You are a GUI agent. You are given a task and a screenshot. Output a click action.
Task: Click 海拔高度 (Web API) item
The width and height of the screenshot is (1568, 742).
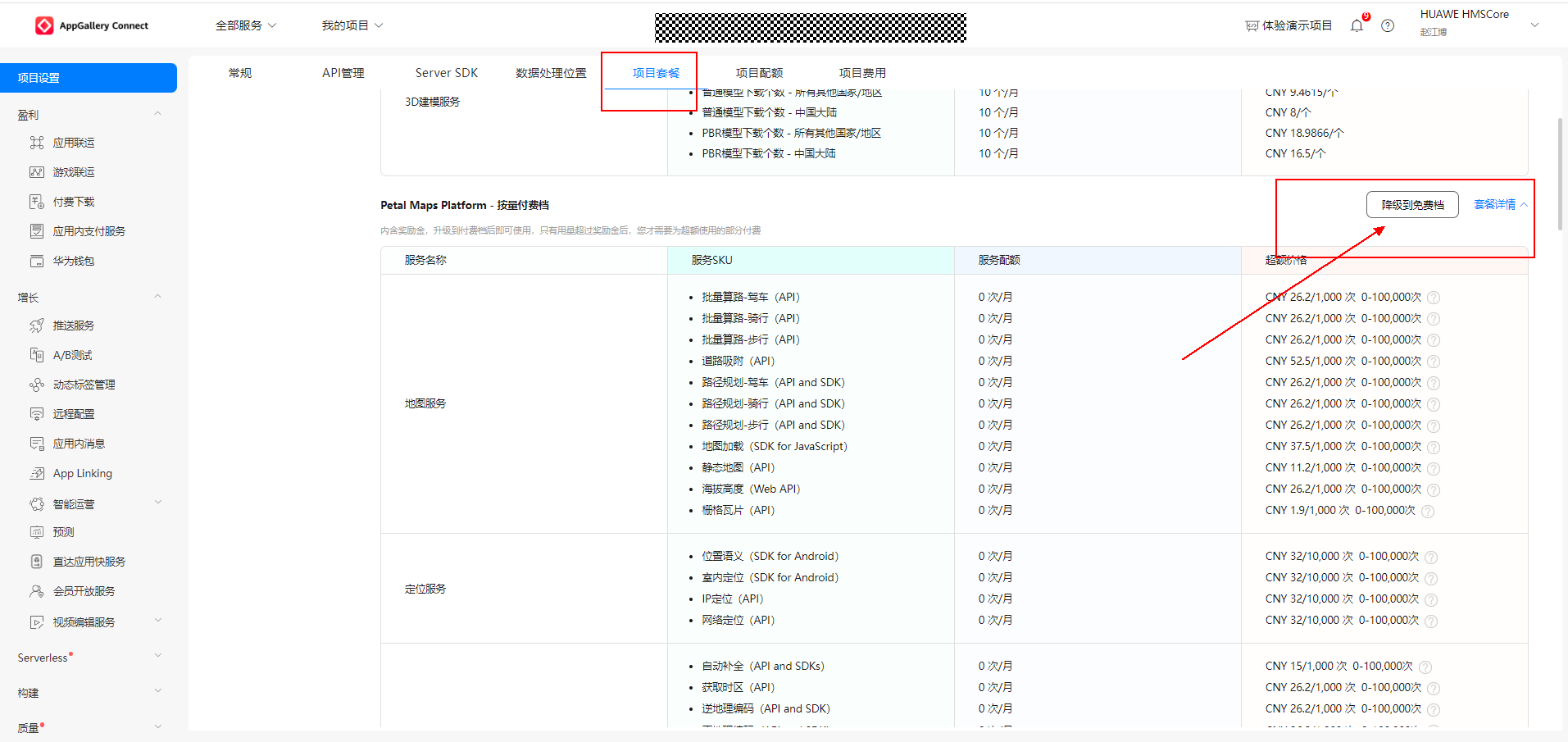point(751,489)
